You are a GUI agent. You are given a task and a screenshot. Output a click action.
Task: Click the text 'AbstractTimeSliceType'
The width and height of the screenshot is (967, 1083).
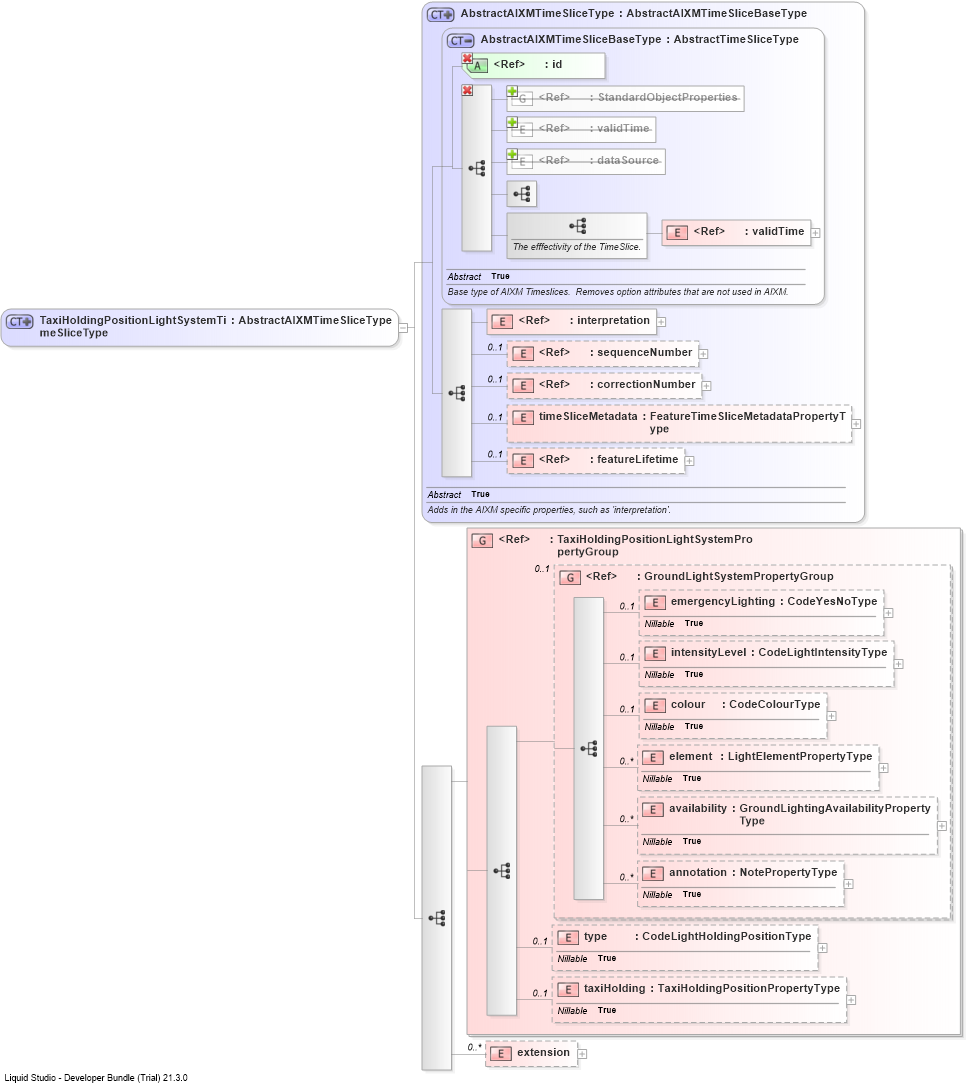pyautogui.click(x=736, y=39)
